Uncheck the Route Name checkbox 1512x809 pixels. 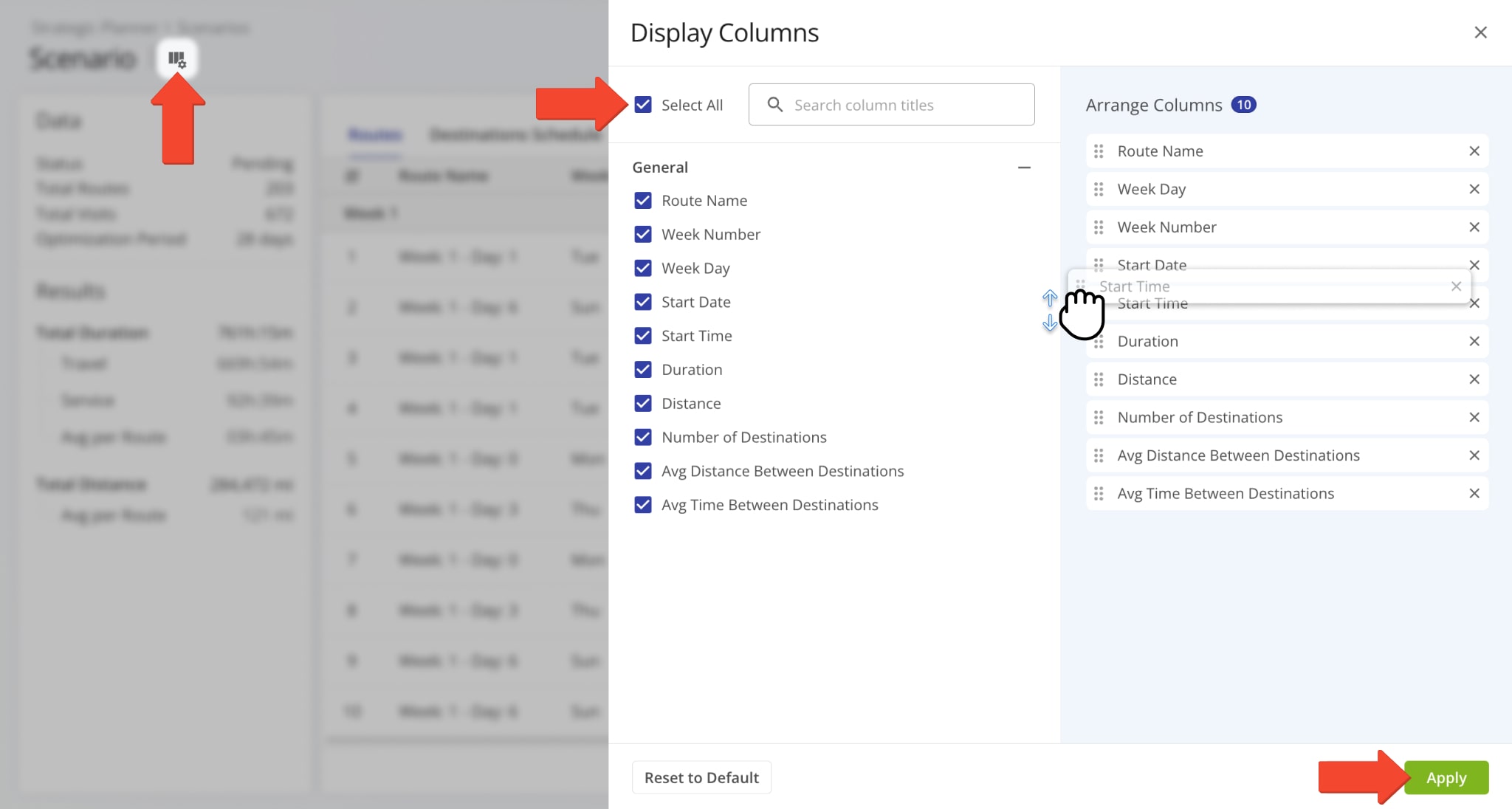[x=643, y=201]
